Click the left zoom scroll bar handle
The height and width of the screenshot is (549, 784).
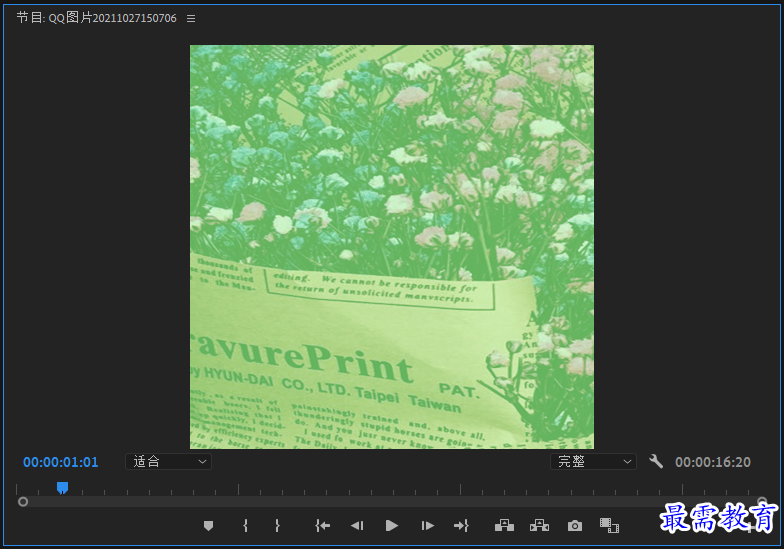[22, 502]
